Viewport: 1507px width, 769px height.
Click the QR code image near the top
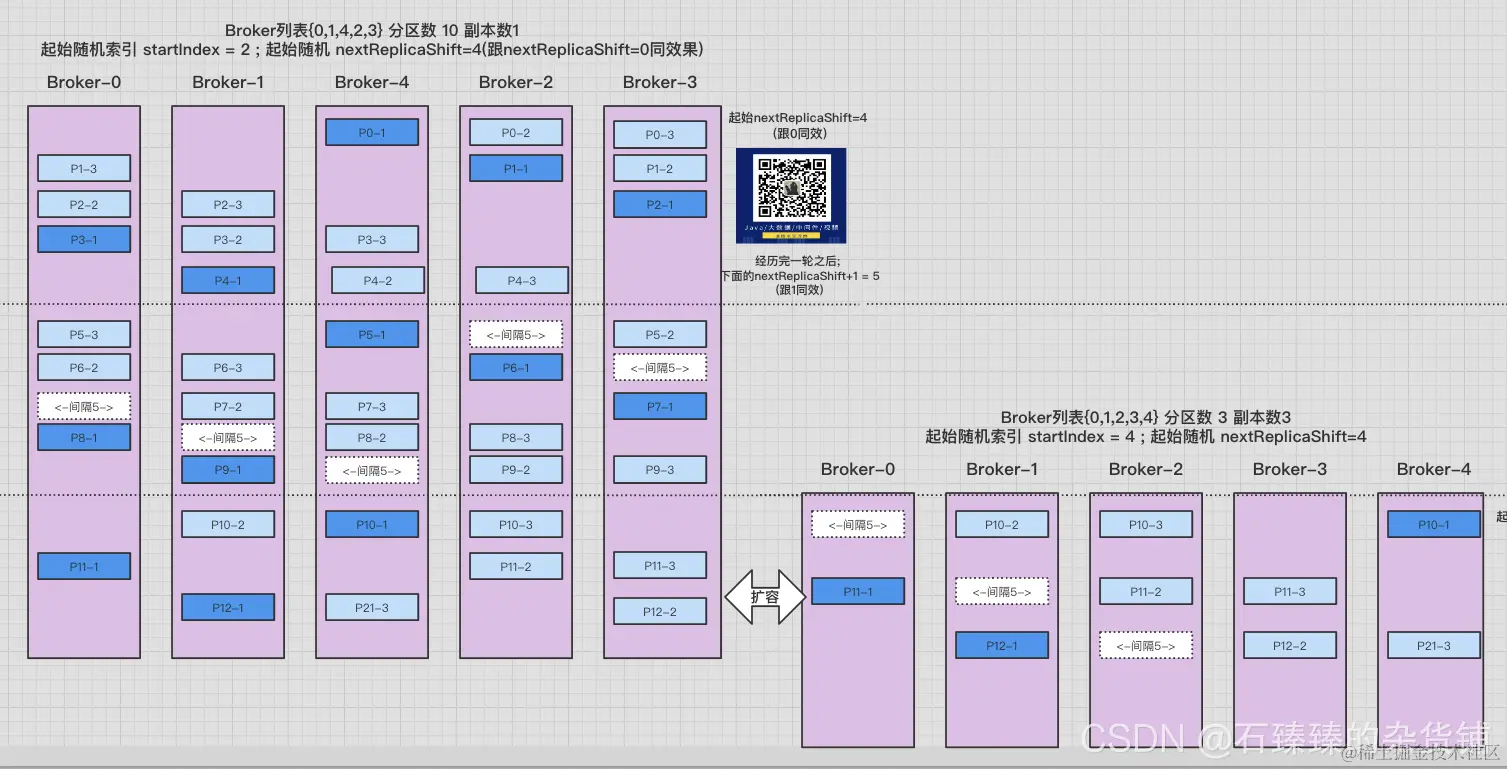(x=791, y=195)
